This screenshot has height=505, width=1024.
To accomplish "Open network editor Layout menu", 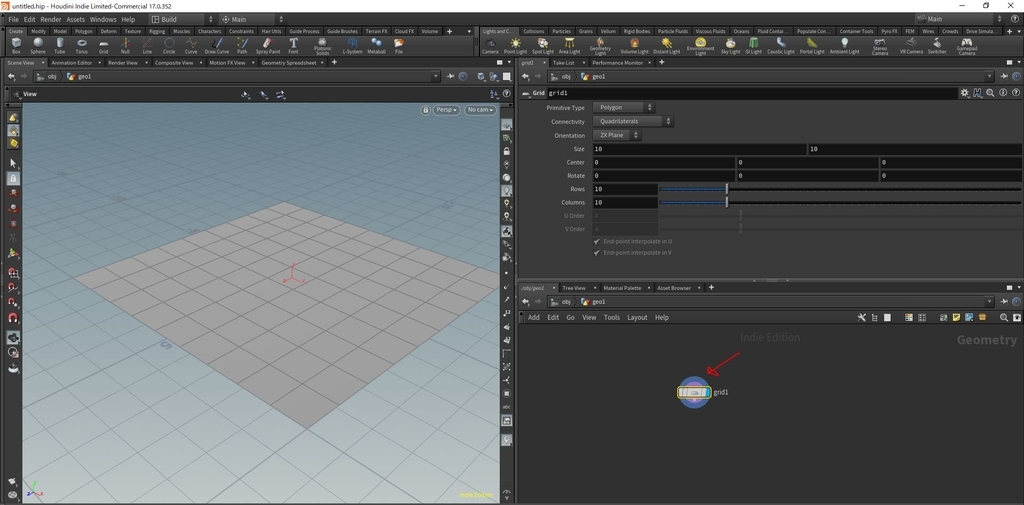I will pos(637,318).
